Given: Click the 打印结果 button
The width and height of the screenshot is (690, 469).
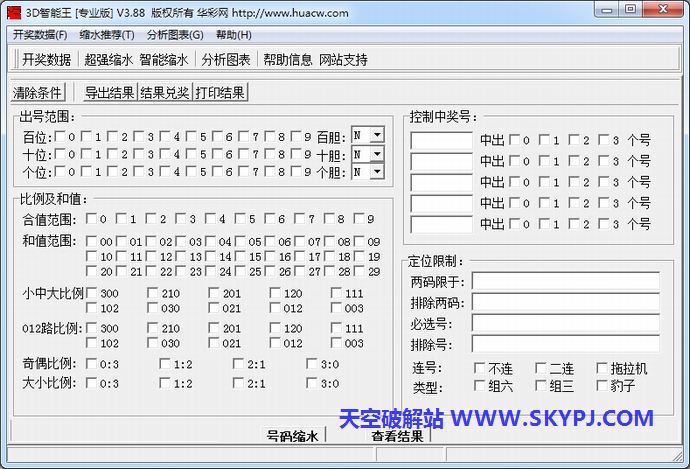Looking at the screenshot, I should point(220,93).
